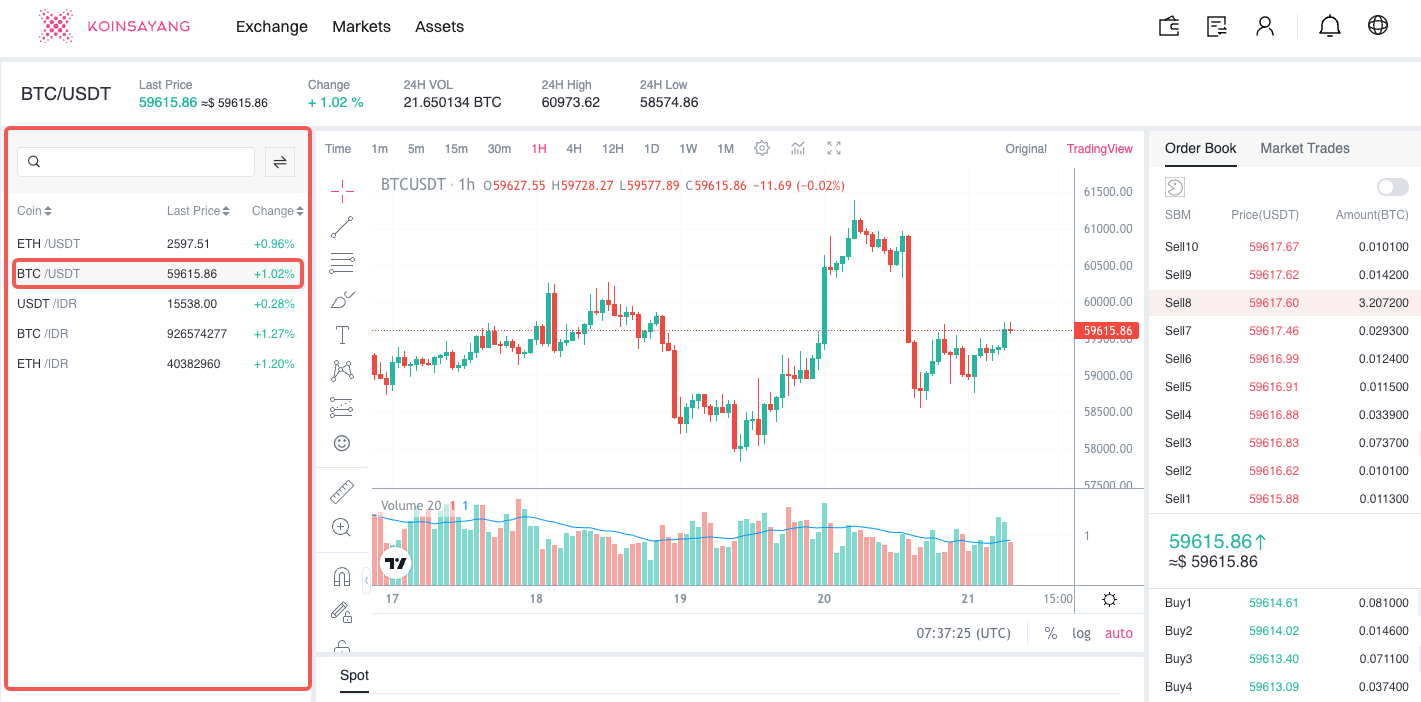Select the text annotation tool
The height and width of the screenshot is (702, 1421).
(342, 335)
